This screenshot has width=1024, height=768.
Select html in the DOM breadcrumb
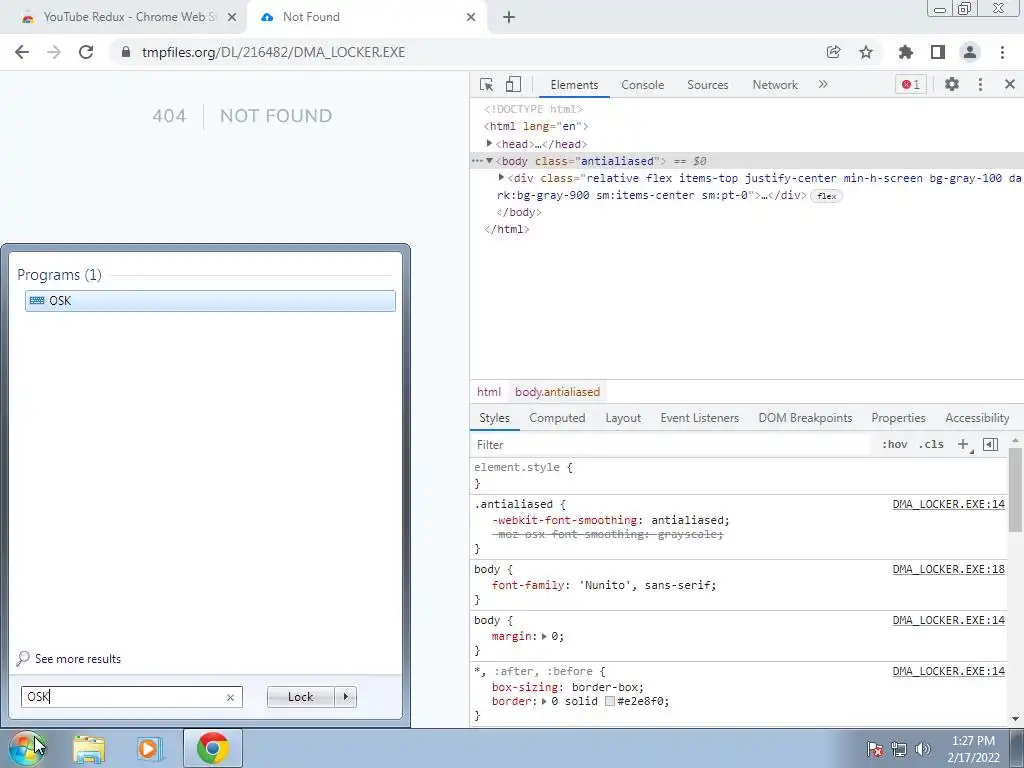click(x=488, y=392)
